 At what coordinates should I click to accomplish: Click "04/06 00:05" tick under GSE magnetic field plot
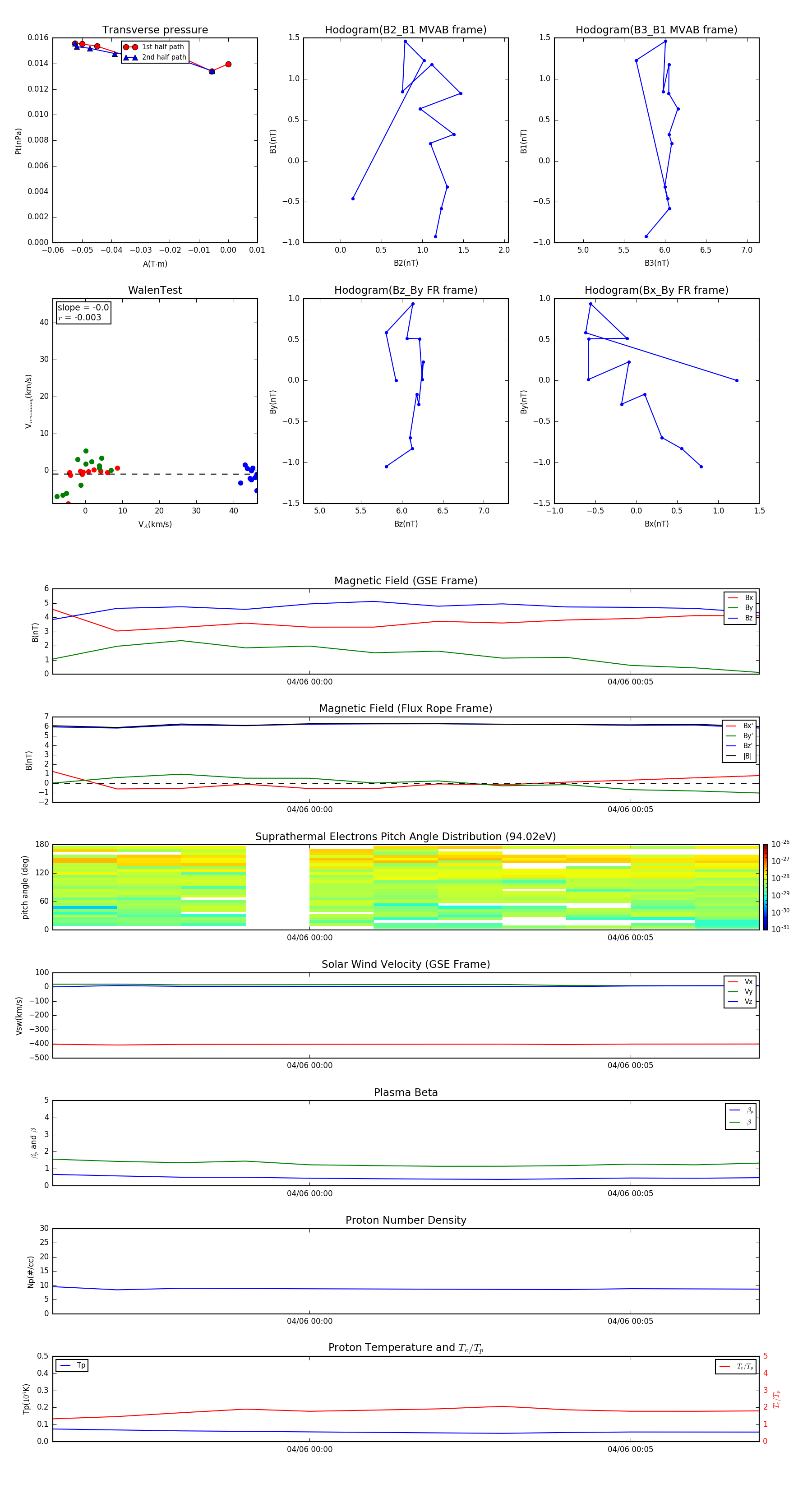click(x=631, y=682)
